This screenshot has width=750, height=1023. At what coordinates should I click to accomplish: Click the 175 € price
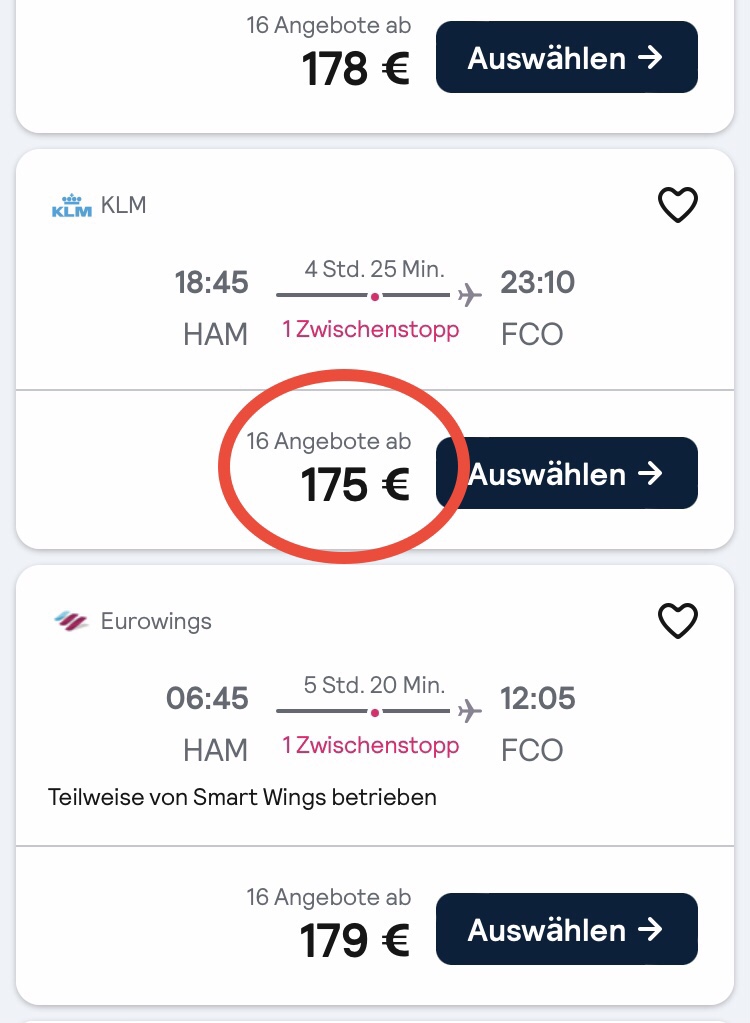coord(355,485)
